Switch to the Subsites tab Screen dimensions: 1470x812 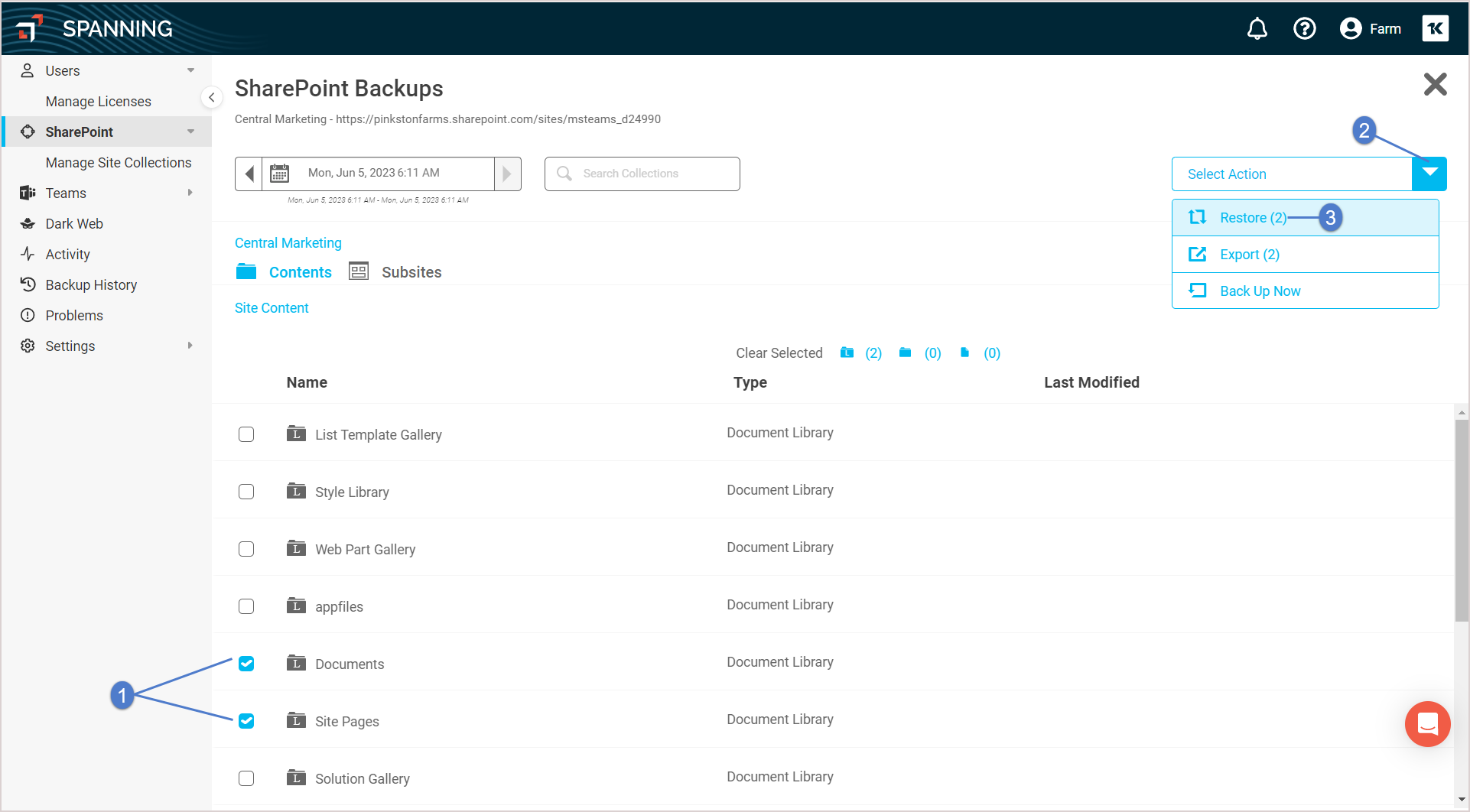pos(411,272)
